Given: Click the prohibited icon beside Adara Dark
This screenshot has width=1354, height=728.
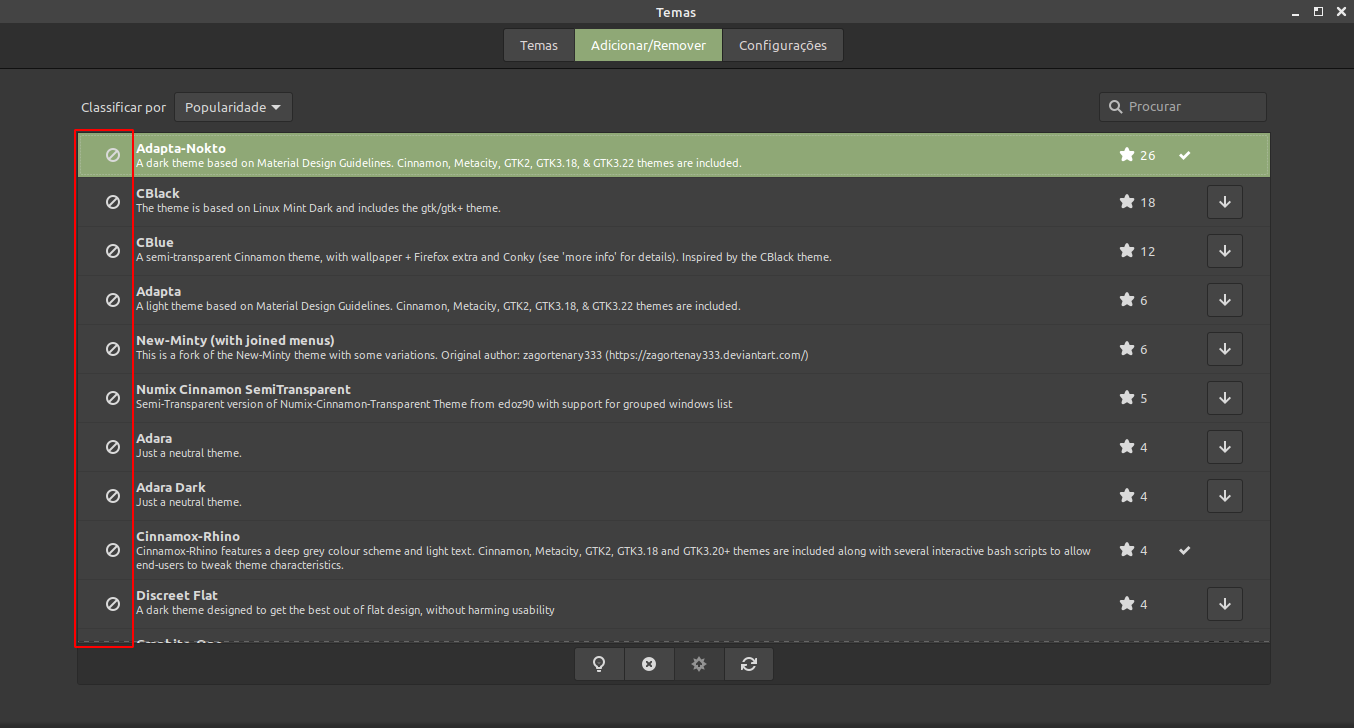Looking at the screenshot, I should point(113,496).
